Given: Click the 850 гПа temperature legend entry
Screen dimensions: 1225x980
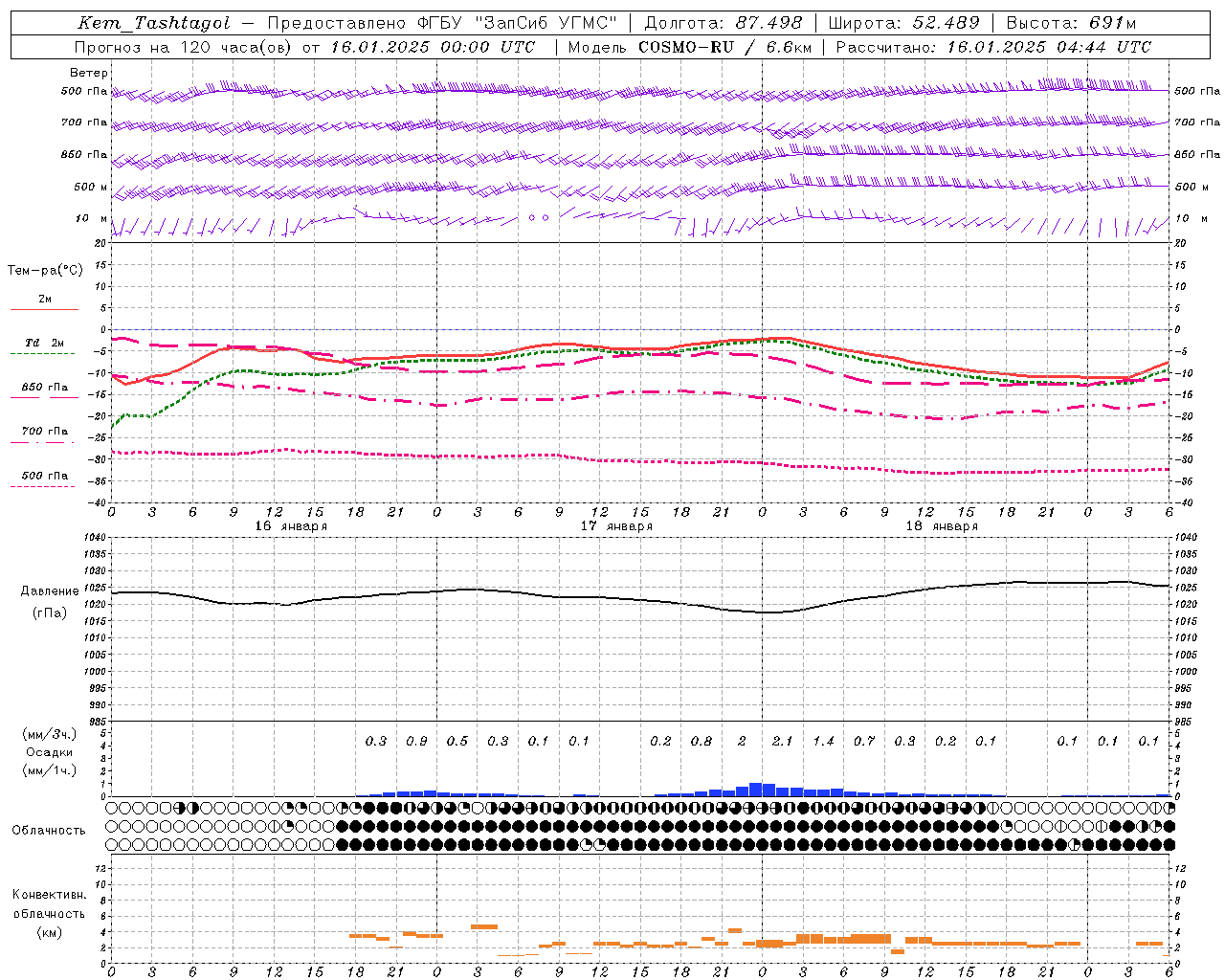Looking at the screenshot, I should (x=45, y=388).
